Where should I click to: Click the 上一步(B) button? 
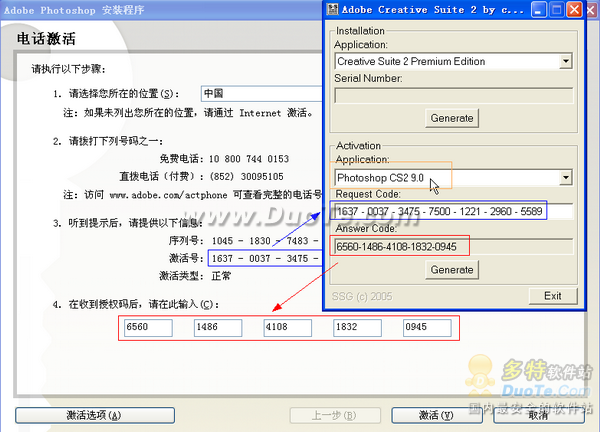click(x=335, y=415)
